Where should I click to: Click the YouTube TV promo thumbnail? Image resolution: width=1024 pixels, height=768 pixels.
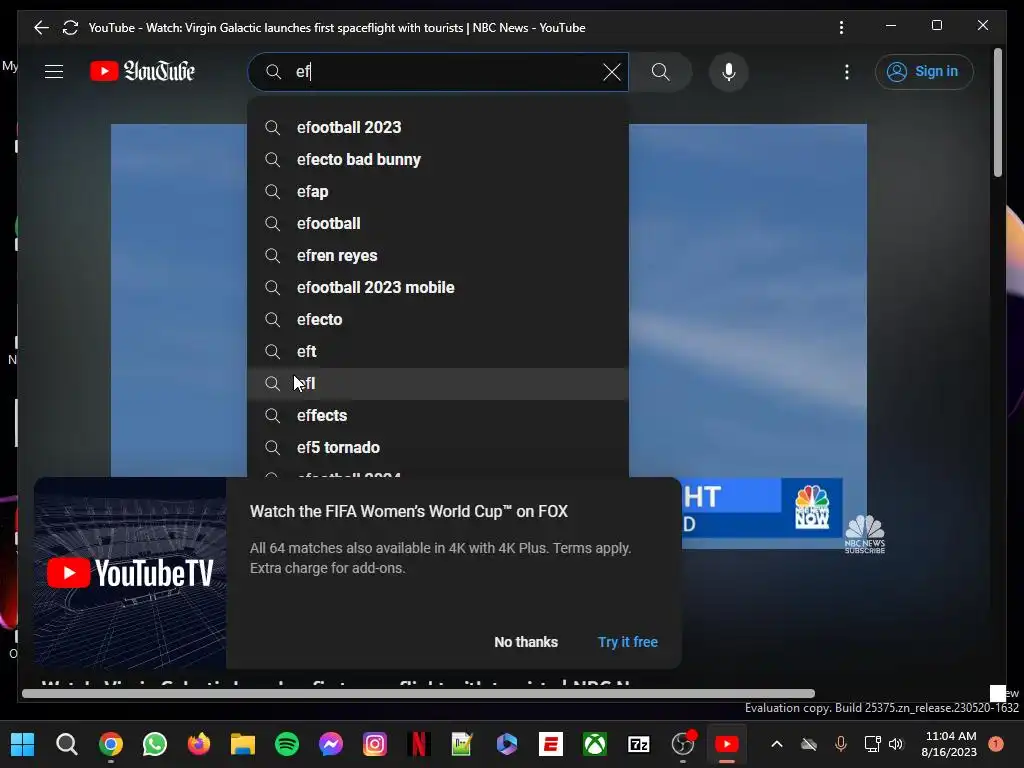pyautogui.click(x=130, y=573)
